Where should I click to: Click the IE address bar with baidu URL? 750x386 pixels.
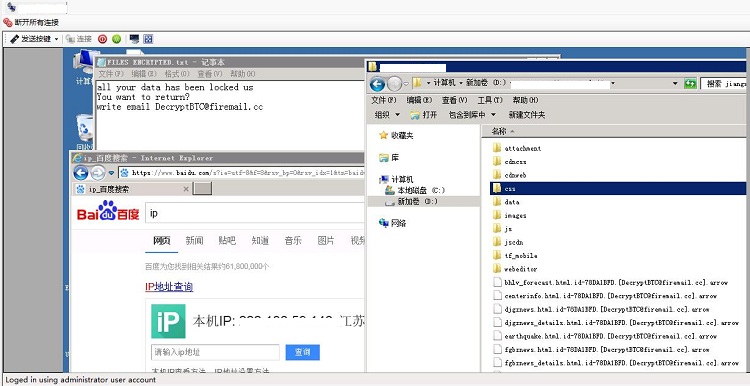(242, 173)
